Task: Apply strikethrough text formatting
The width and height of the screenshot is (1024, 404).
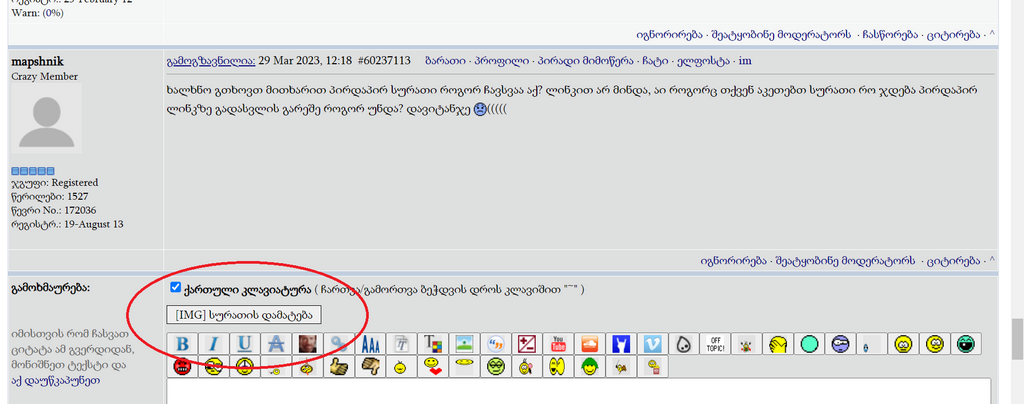Action: 276,344
